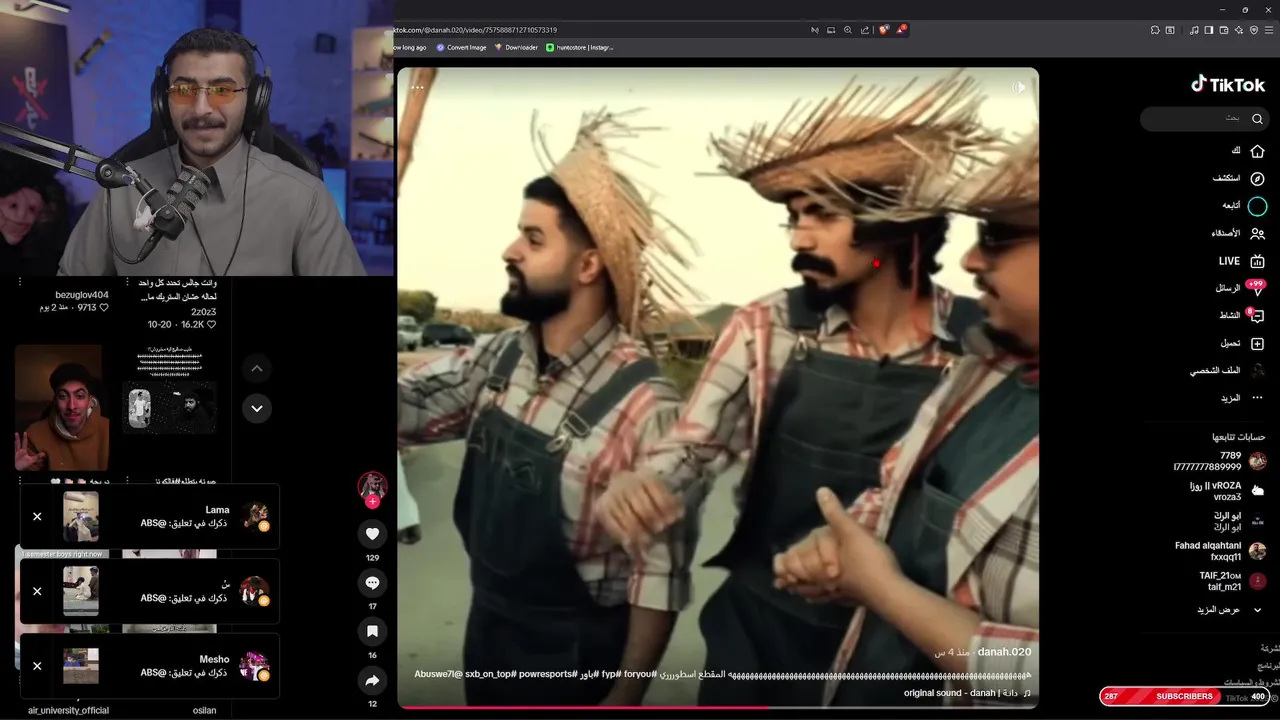Bookmark the video with the save icon

point(372,631)
